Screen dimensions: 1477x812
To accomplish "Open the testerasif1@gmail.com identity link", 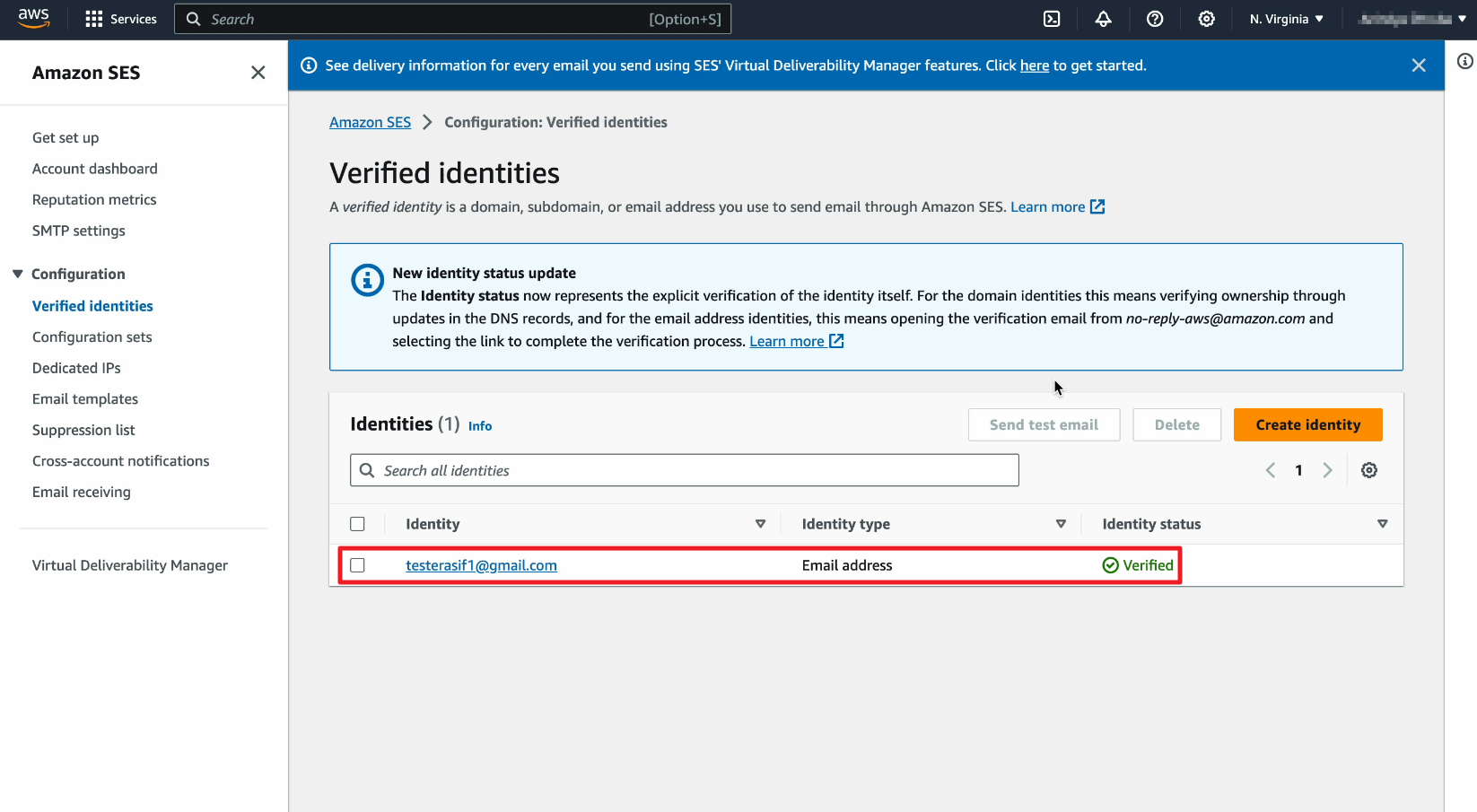I will pos(481,565).
